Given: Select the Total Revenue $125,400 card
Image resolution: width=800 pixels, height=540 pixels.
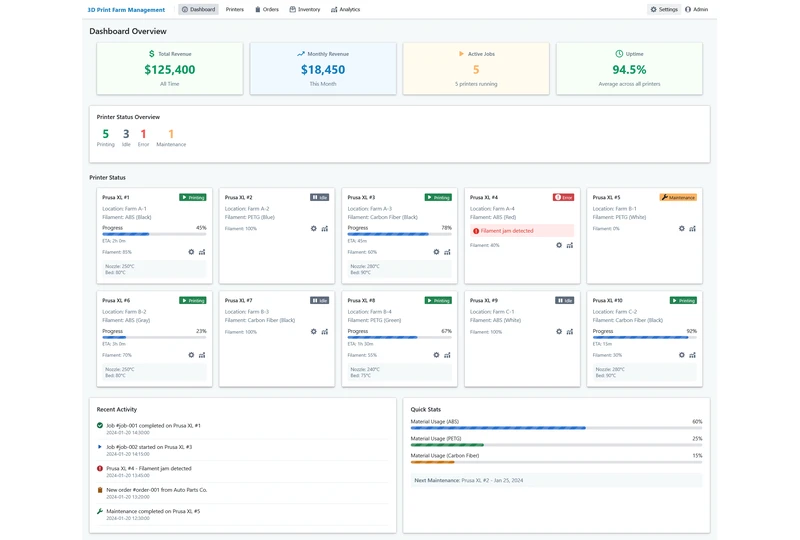Looking at the screenshot, I should point(170,68).
